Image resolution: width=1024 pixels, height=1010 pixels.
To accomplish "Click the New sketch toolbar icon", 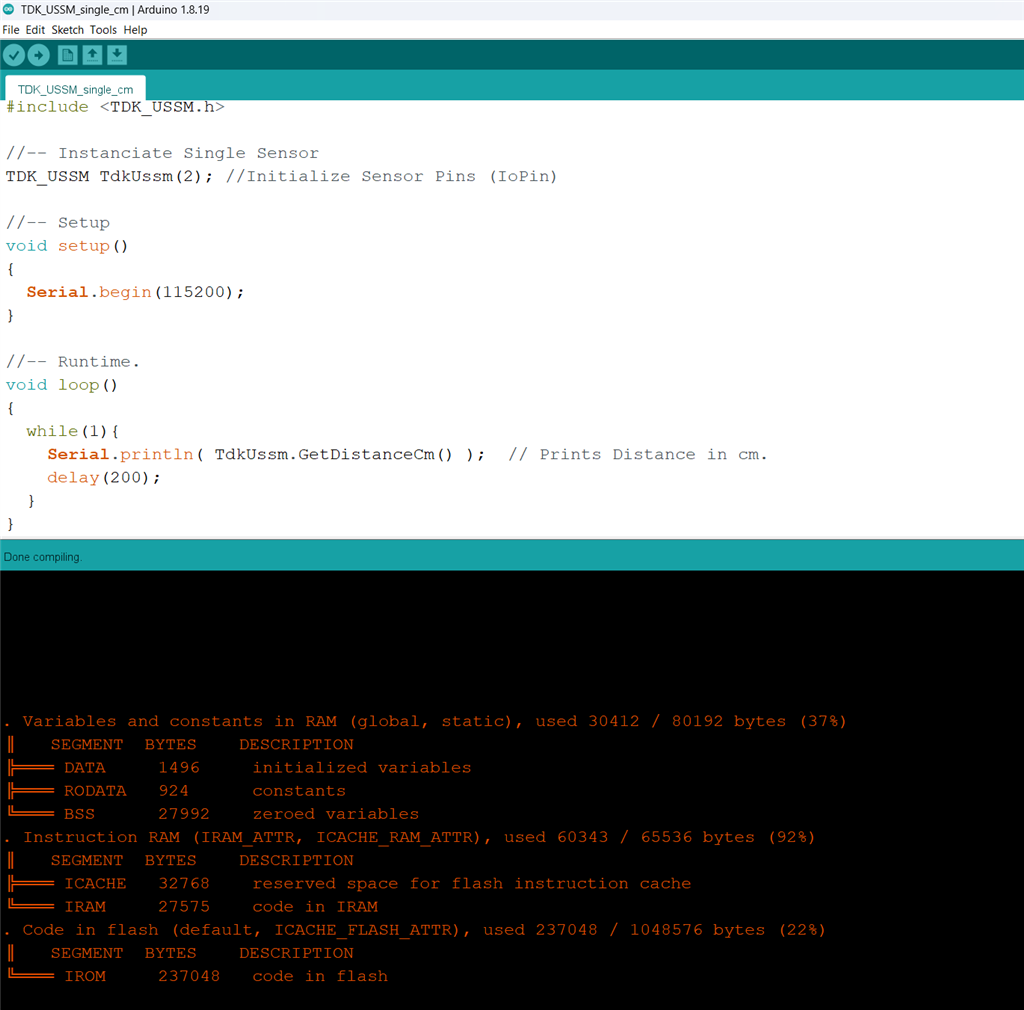I will pyautogui.click(x=67, y=55).
